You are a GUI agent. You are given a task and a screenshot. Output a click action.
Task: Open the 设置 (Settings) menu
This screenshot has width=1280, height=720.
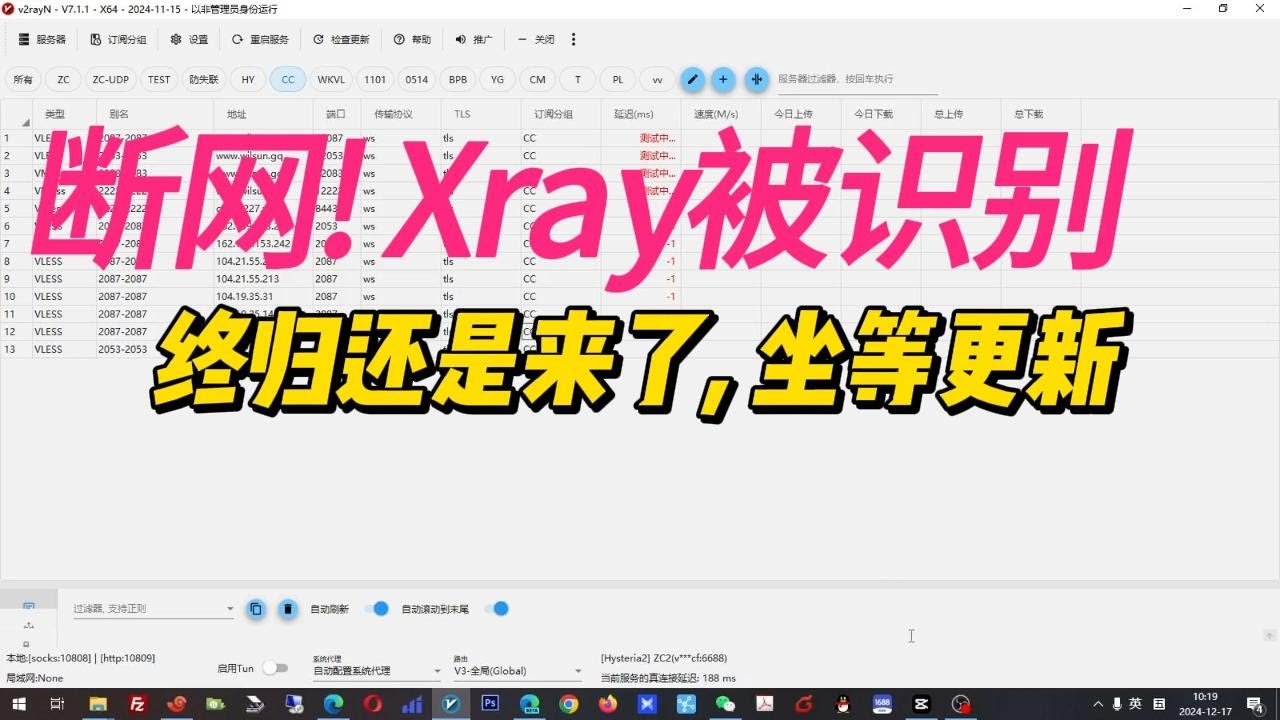click(x=189, y=40)
